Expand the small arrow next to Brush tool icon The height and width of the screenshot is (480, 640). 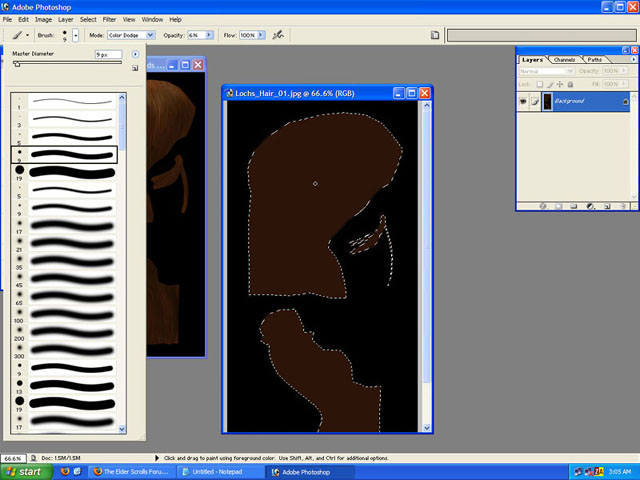(x=27, y=36)
